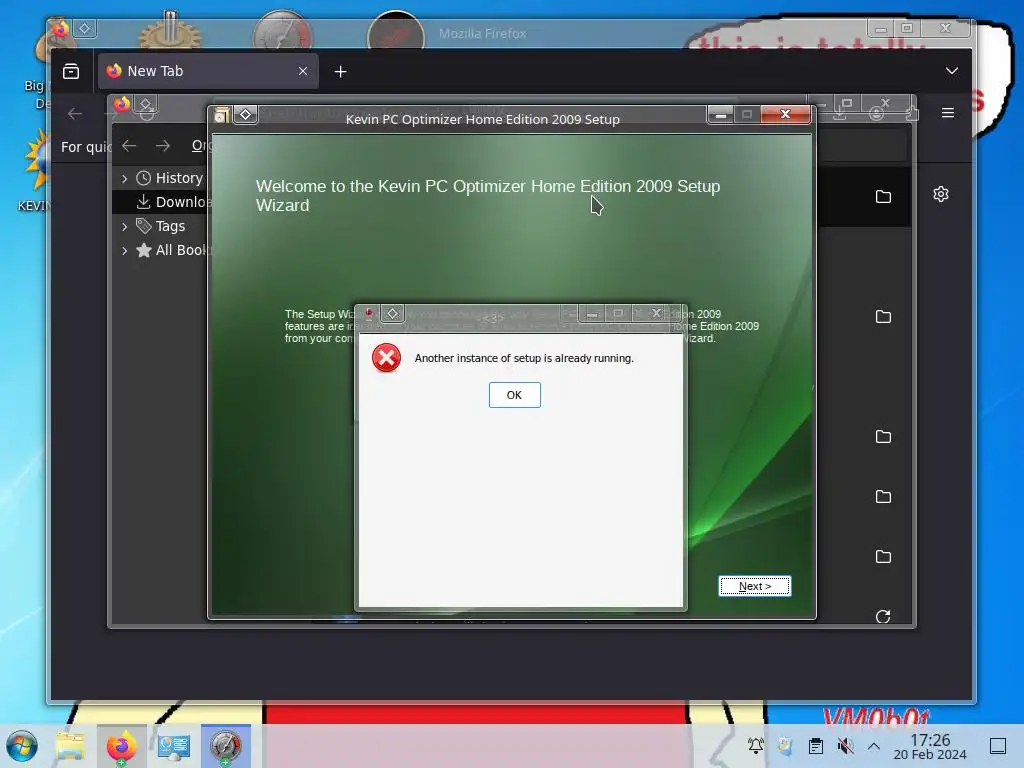Click the retry download circular arrow icon
1024x768 pixels.
(883, 616)
